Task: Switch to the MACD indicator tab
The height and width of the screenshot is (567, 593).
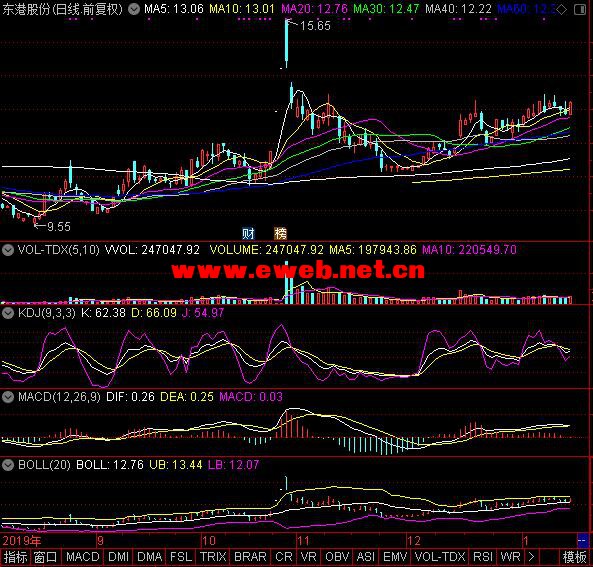Action: tap(82, 557)
